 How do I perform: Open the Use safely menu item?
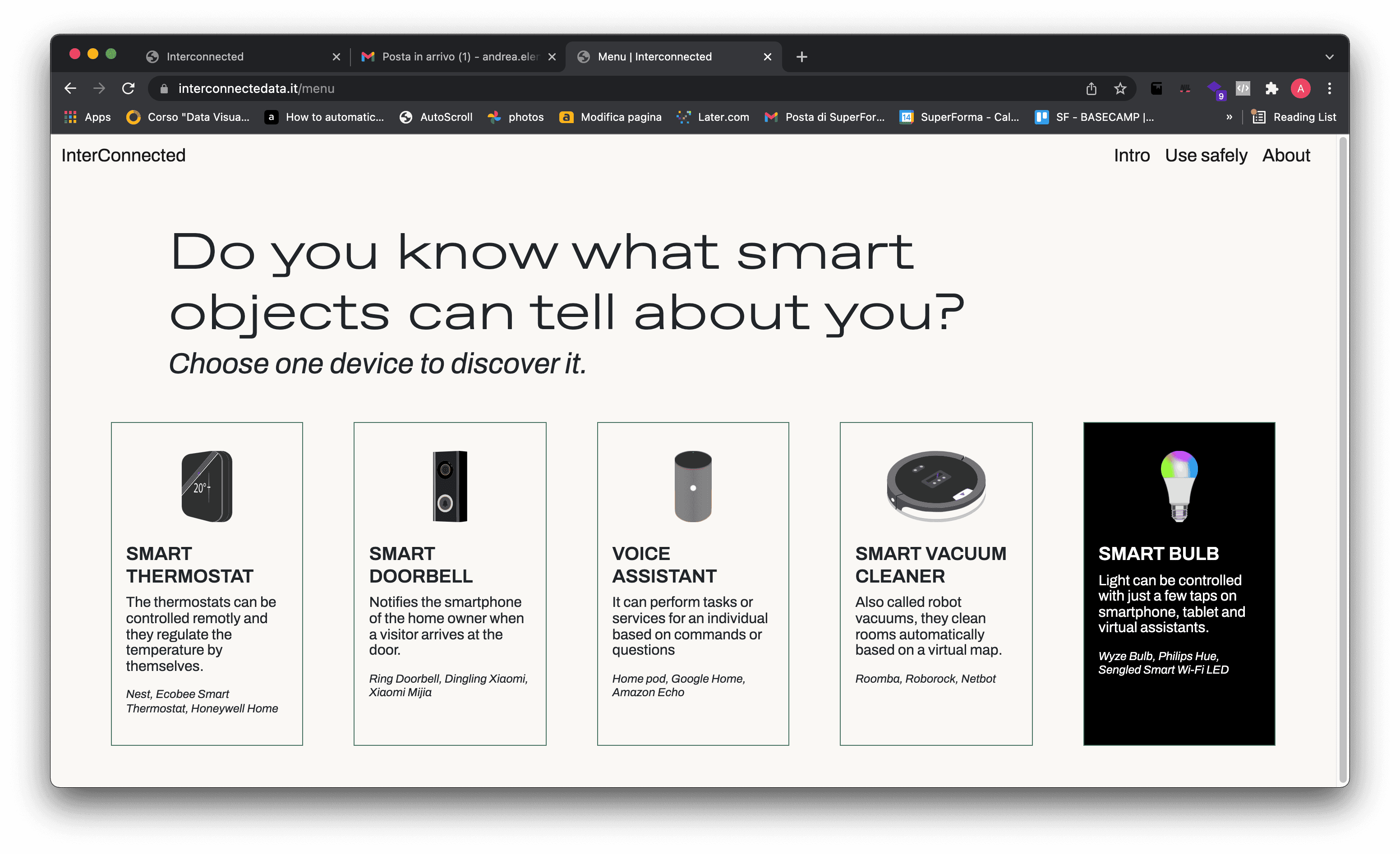[x=1206, y=155]
